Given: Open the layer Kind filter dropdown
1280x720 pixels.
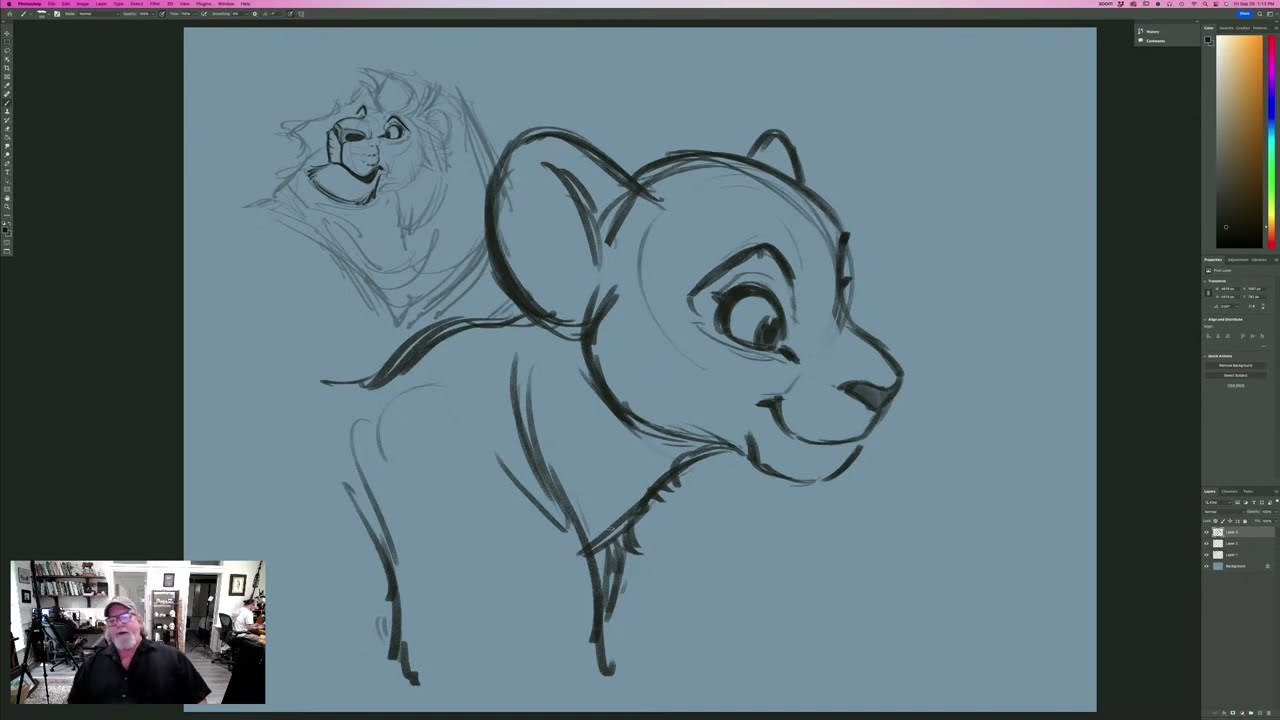Looking at the screenshot, I should point(1217,502).
